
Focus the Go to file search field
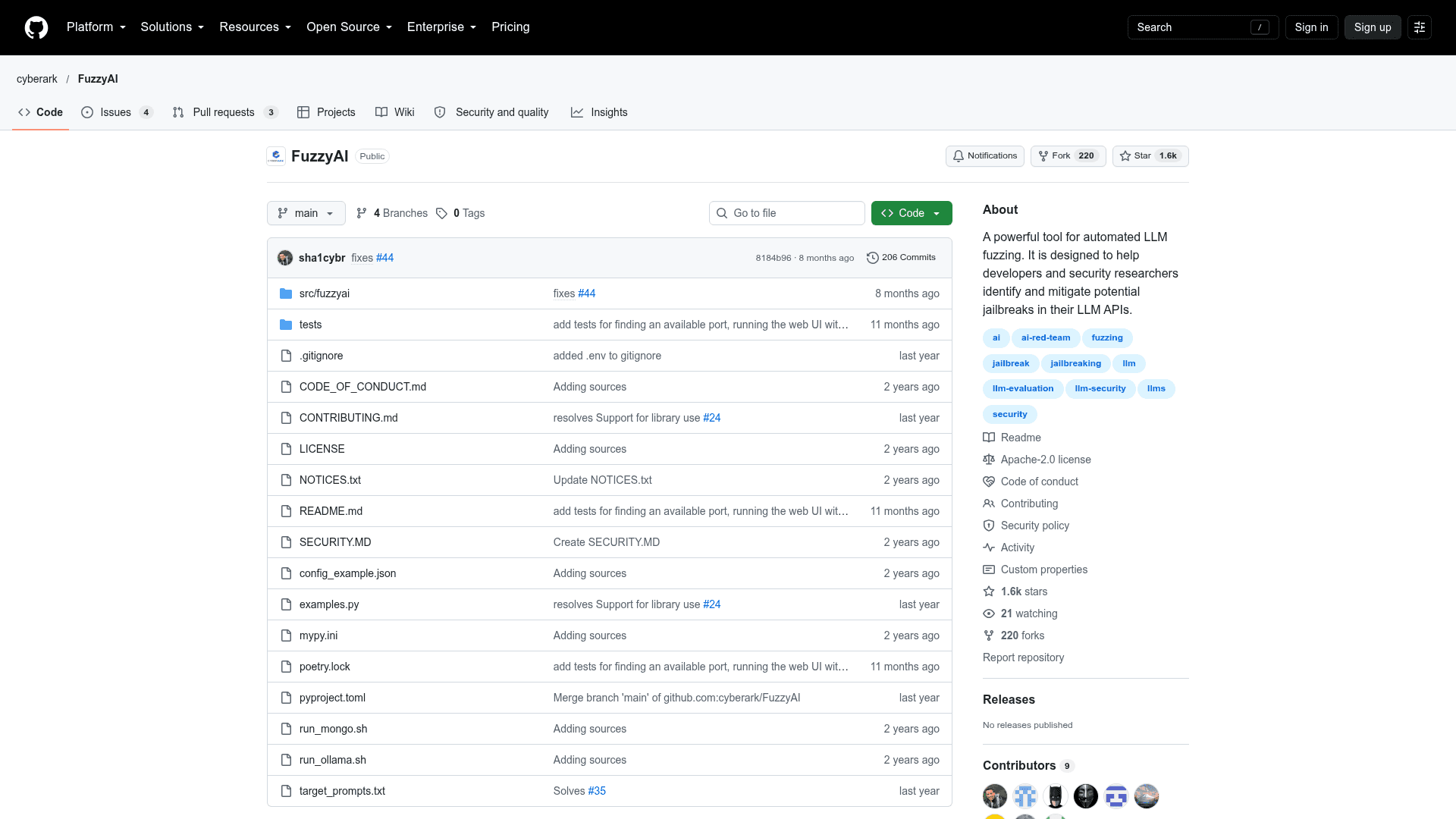click(787, 213)
